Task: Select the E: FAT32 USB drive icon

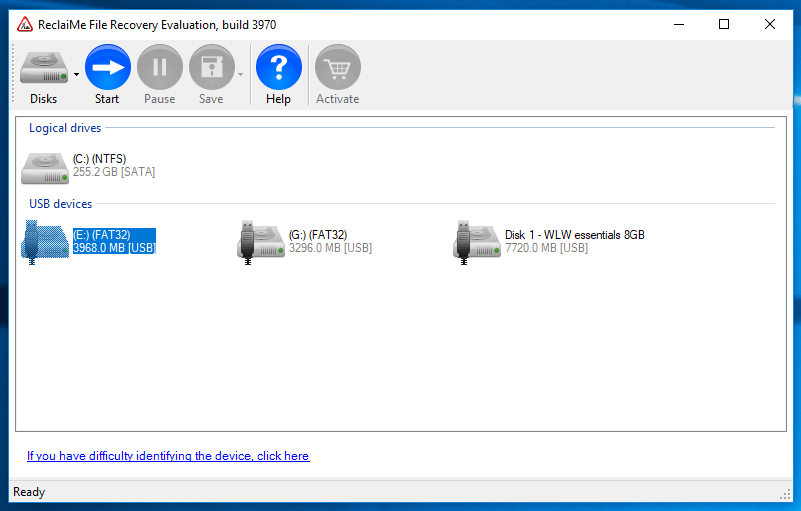Action: click(44, 242)
